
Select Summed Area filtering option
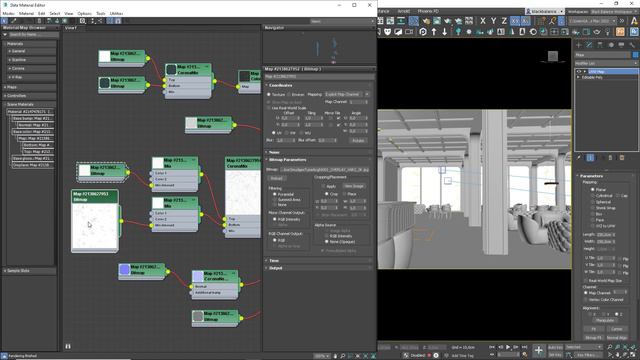tap(274, 200)
